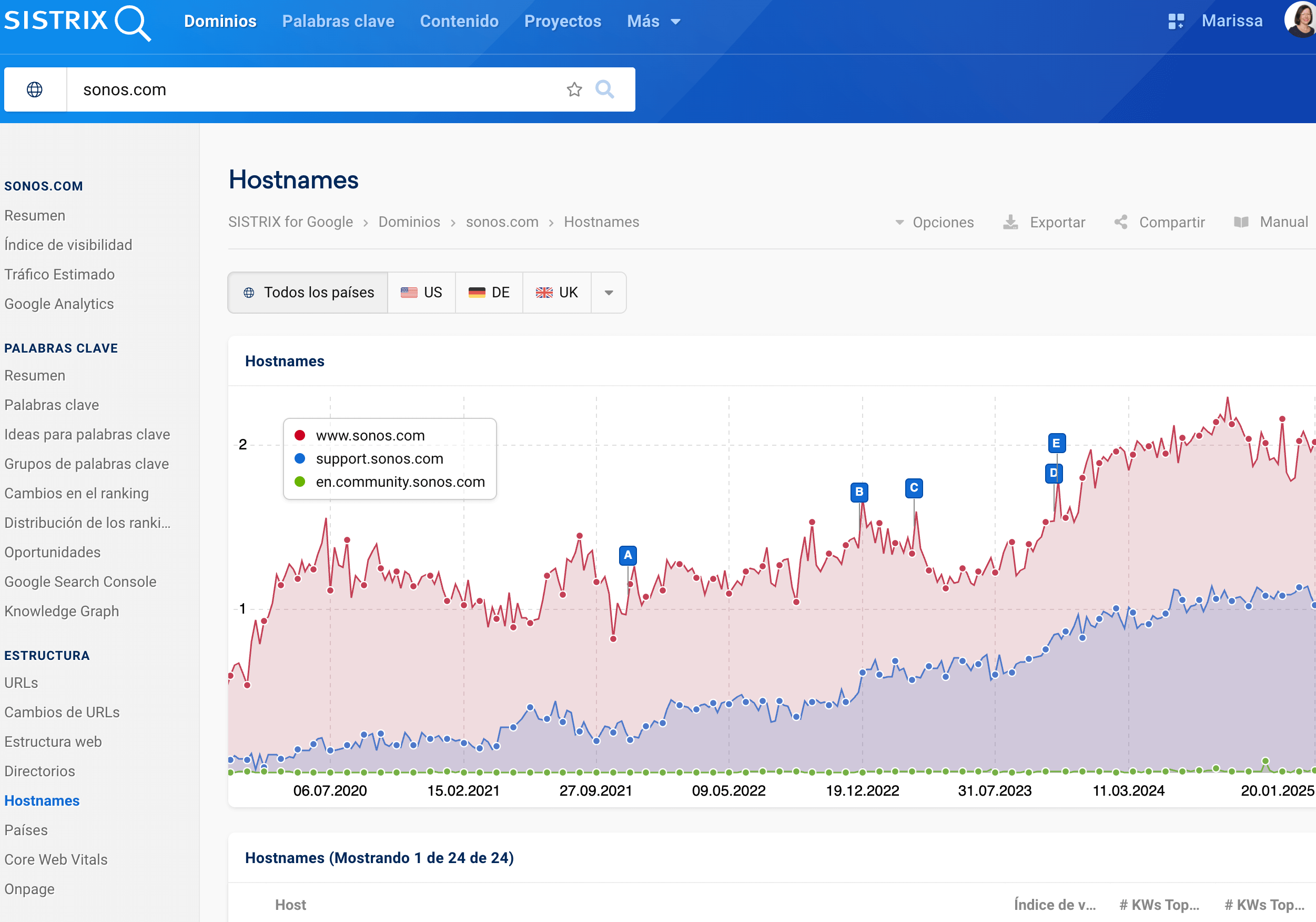This screenshot has height=922, width=1316.
Task: Click the magnifier search icon
Action: click(604, 89)
